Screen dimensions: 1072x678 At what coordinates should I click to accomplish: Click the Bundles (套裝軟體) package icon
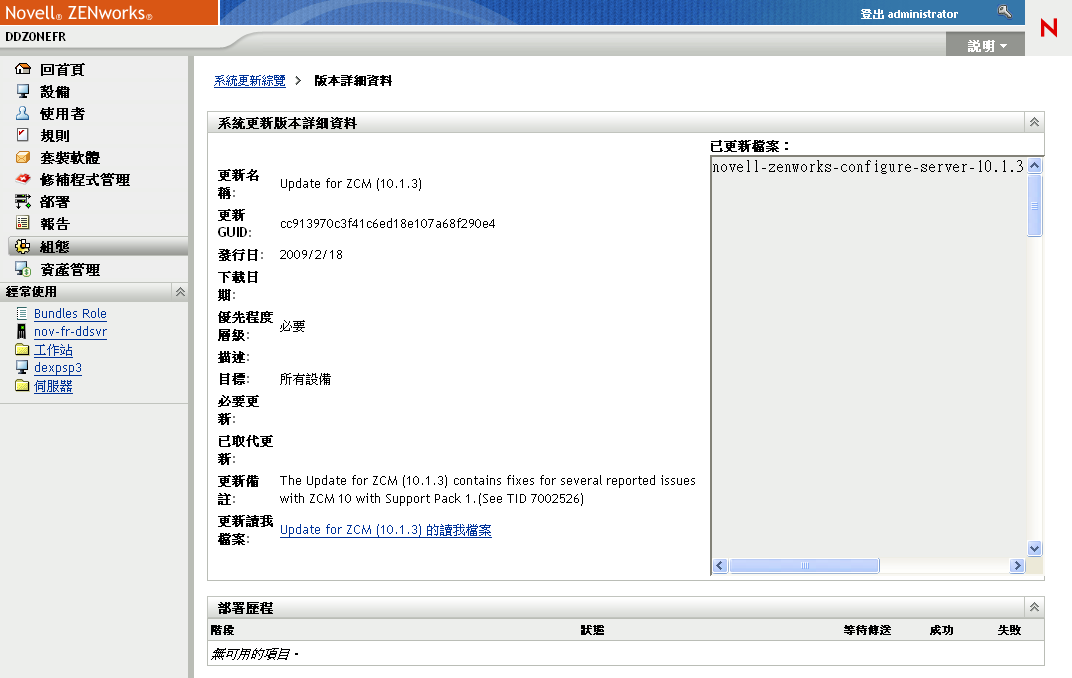23,157
